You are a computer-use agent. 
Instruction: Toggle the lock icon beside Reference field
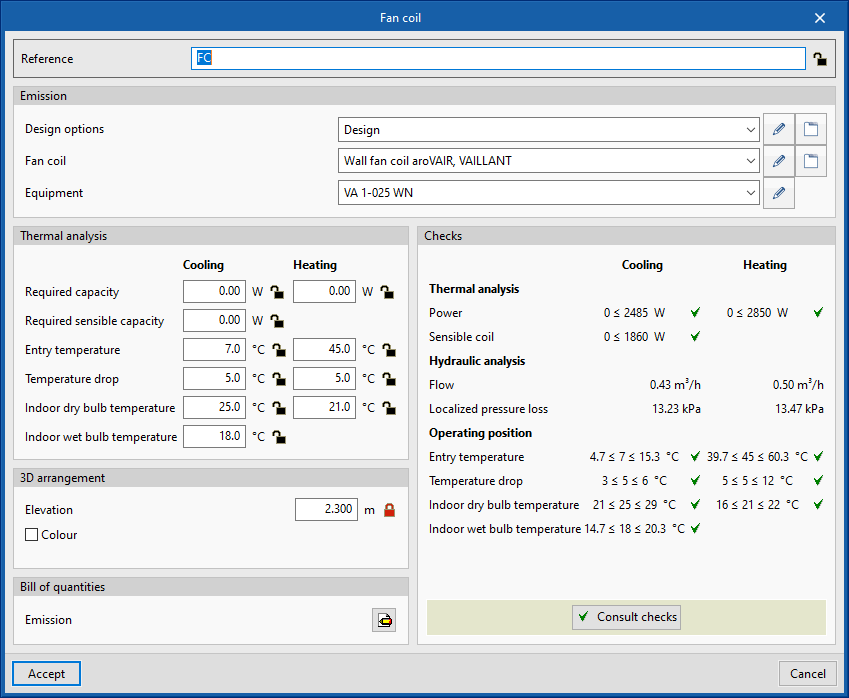coord(819,59)
